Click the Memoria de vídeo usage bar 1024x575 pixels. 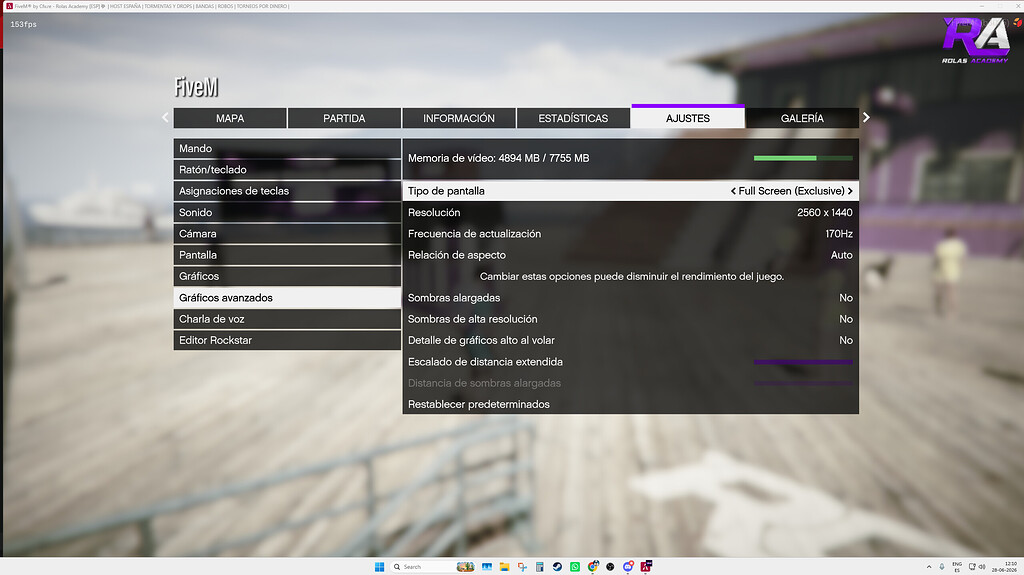click(x=803, y=158)
